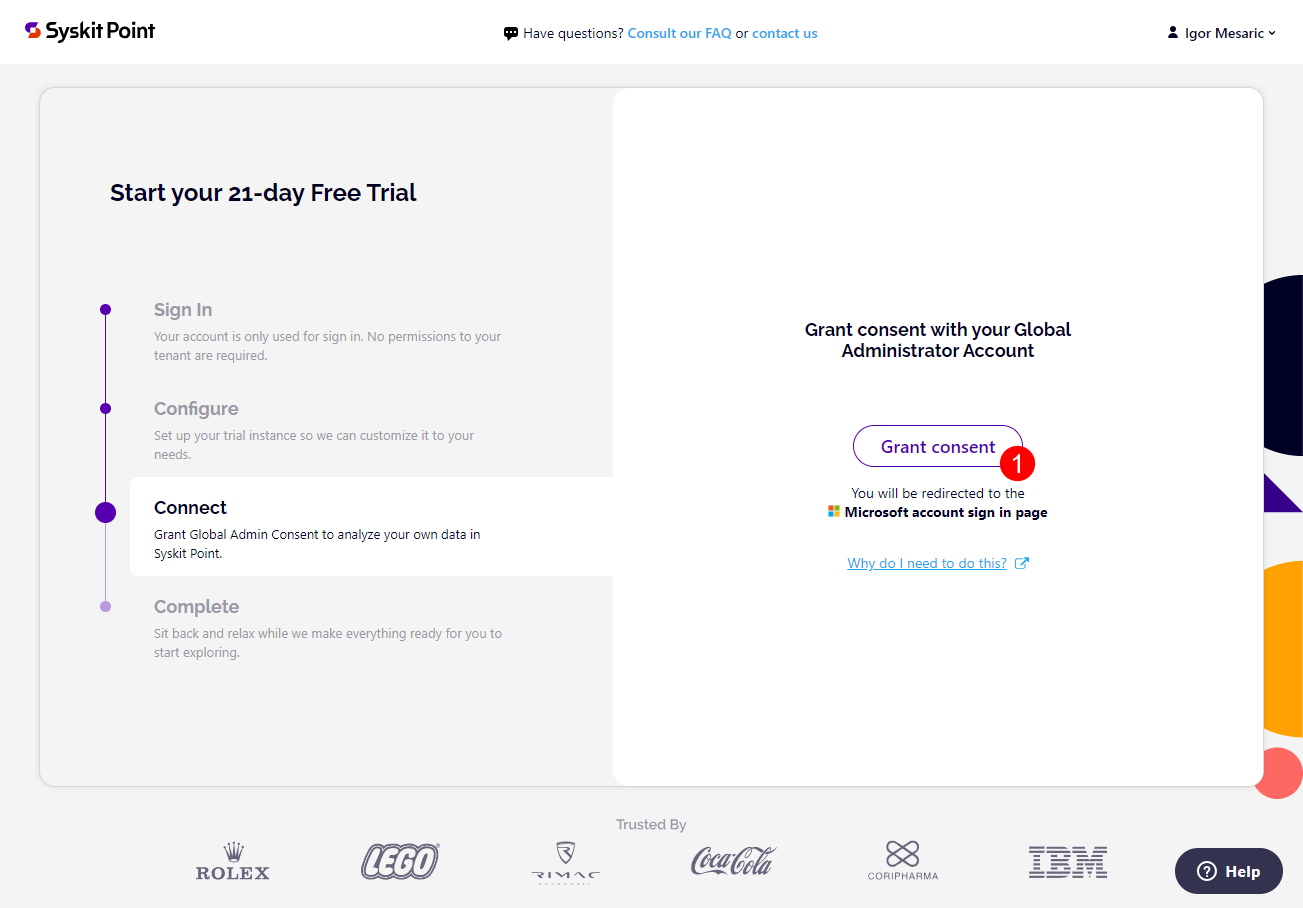Open "Why do I need to do this?" link
Screen dimensions: 1303x908
[x=927, y=563]
